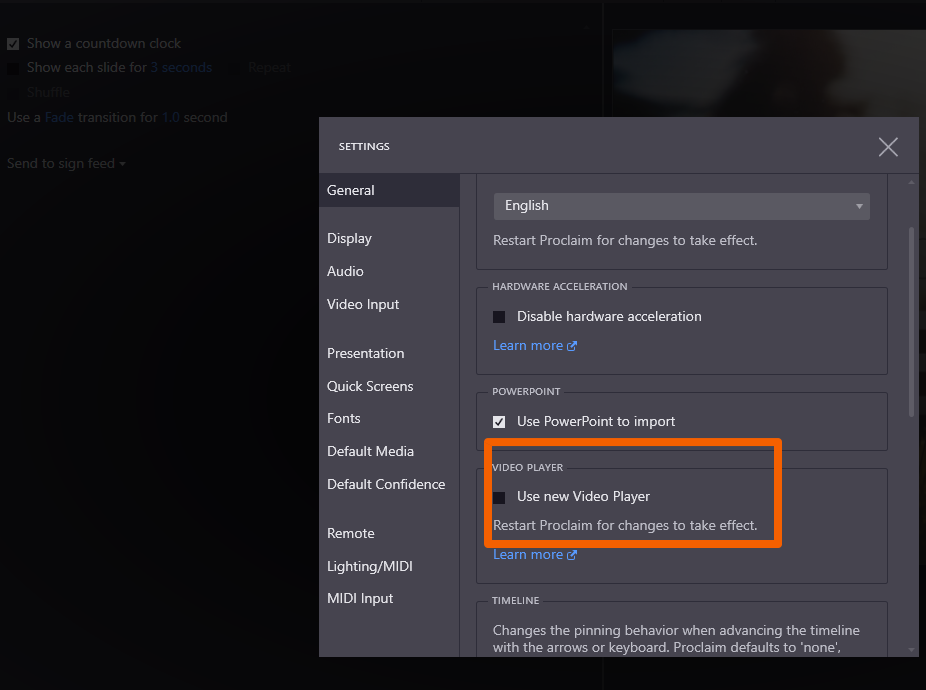Click the 3 seconds duration link
Viewport: 926px width, 690px height.
[x=181, y=67]
